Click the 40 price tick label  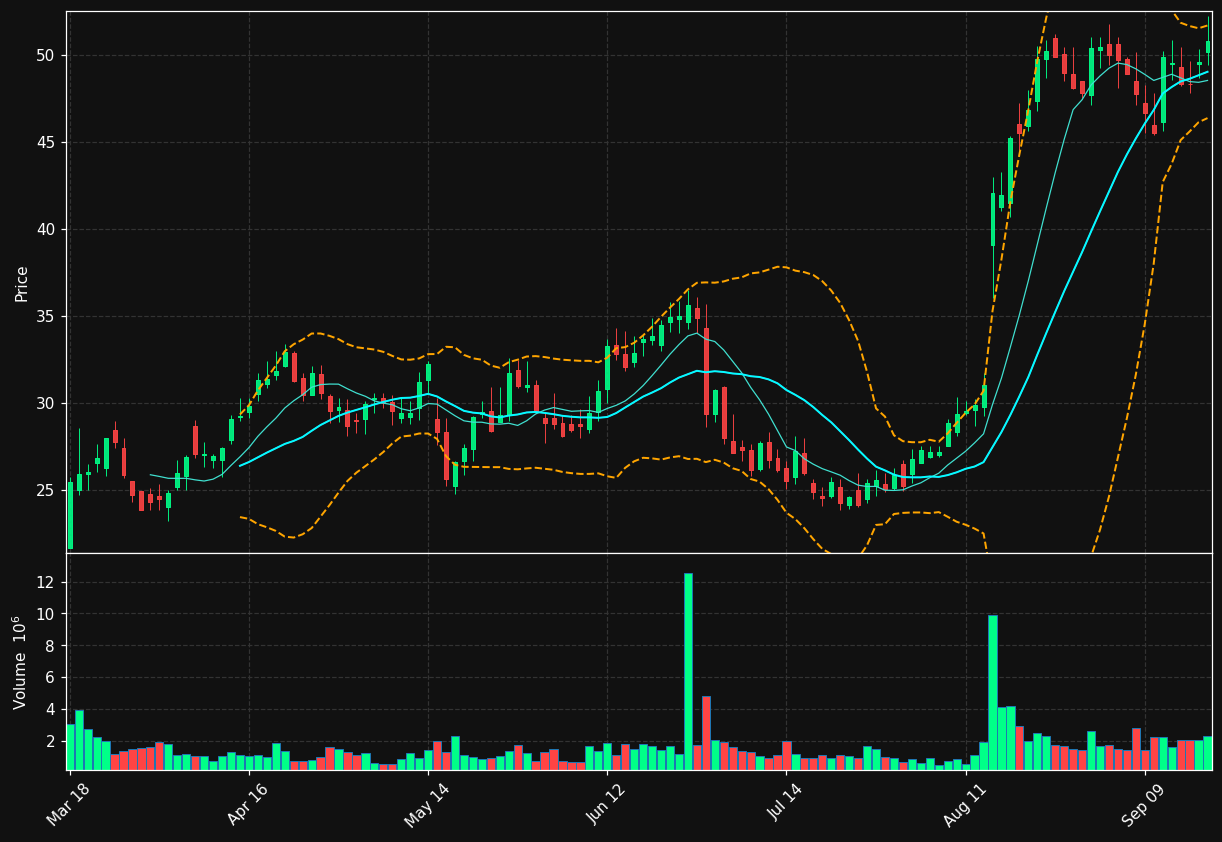click(x=47, y=229)
